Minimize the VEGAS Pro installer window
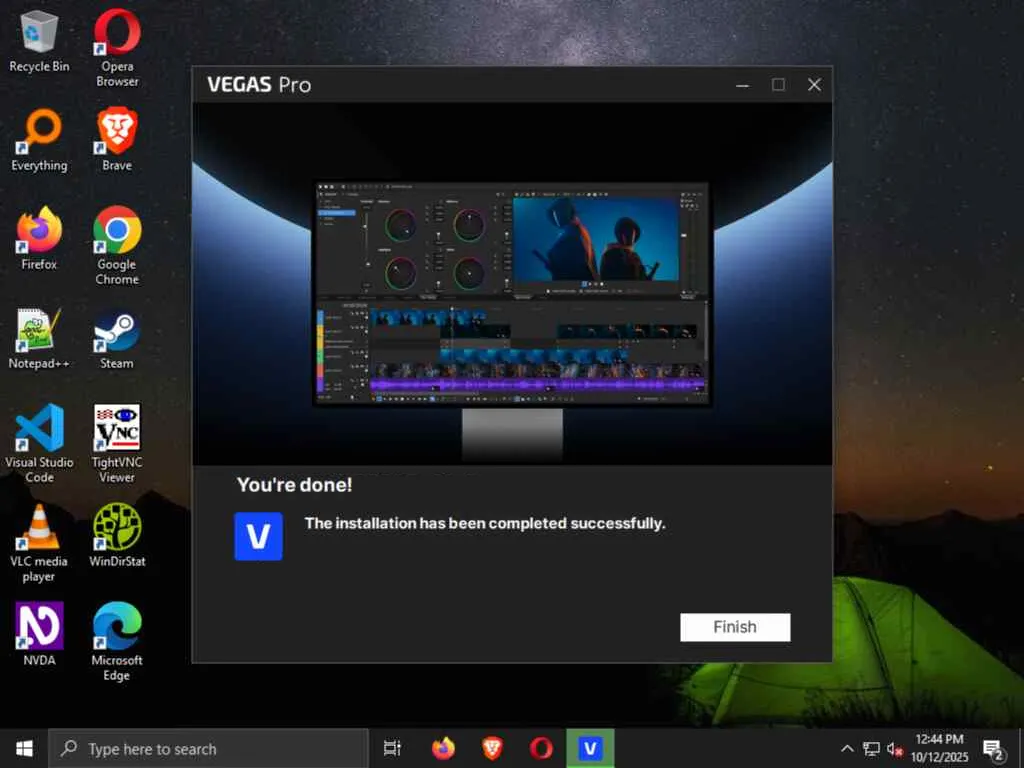Image resolution: width=1024 pixels, height=768 pixels. coord(743,85)
